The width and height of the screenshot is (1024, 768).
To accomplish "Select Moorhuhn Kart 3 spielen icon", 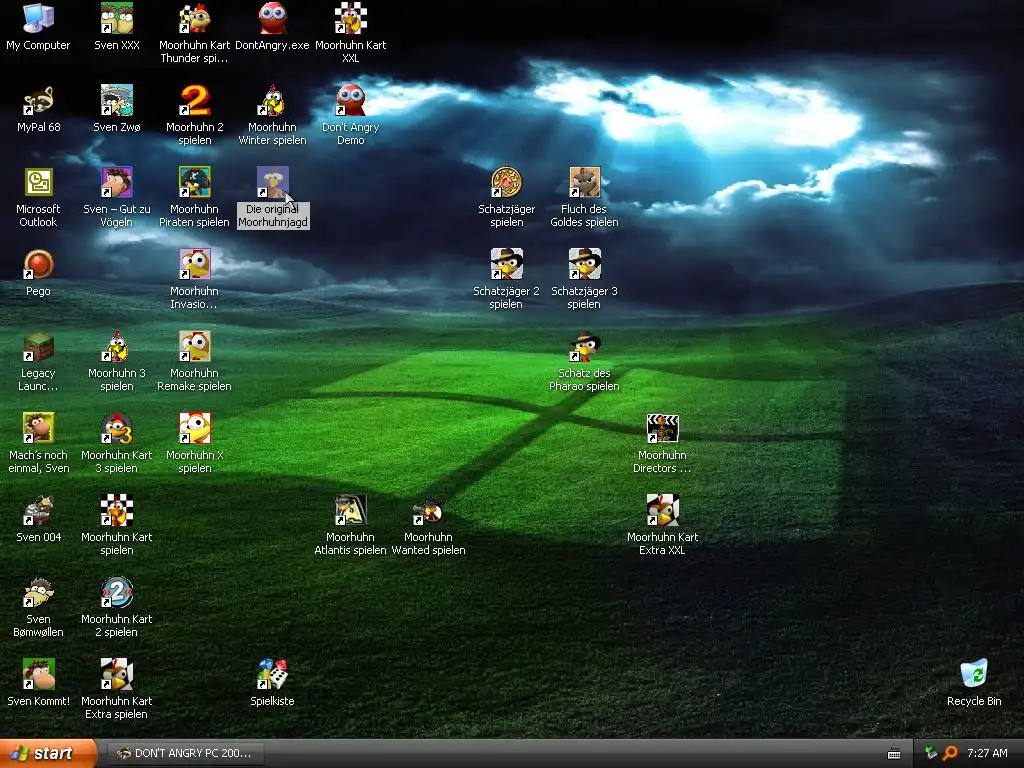I will click(x=116, y=428).
